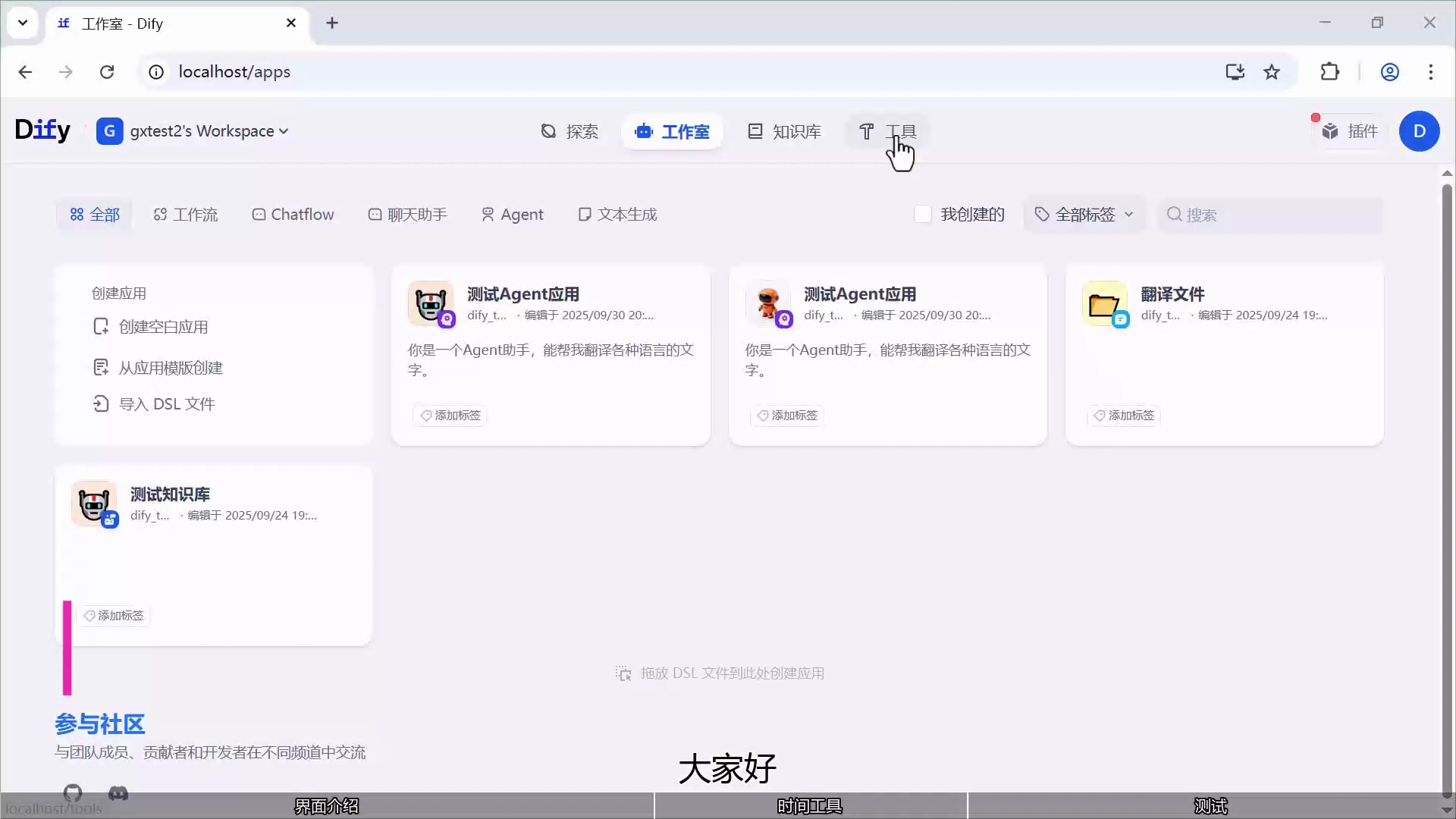
Task: Click the orange robot 测试Agent应用 avatar
Action: tap(768, 303)
